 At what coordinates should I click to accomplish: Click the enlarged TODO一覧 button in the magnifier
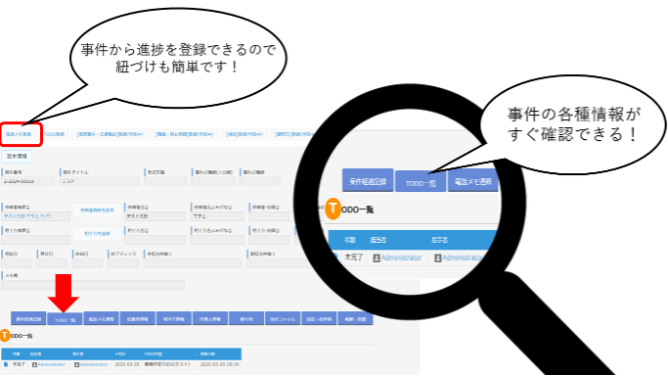coord(420,182)
